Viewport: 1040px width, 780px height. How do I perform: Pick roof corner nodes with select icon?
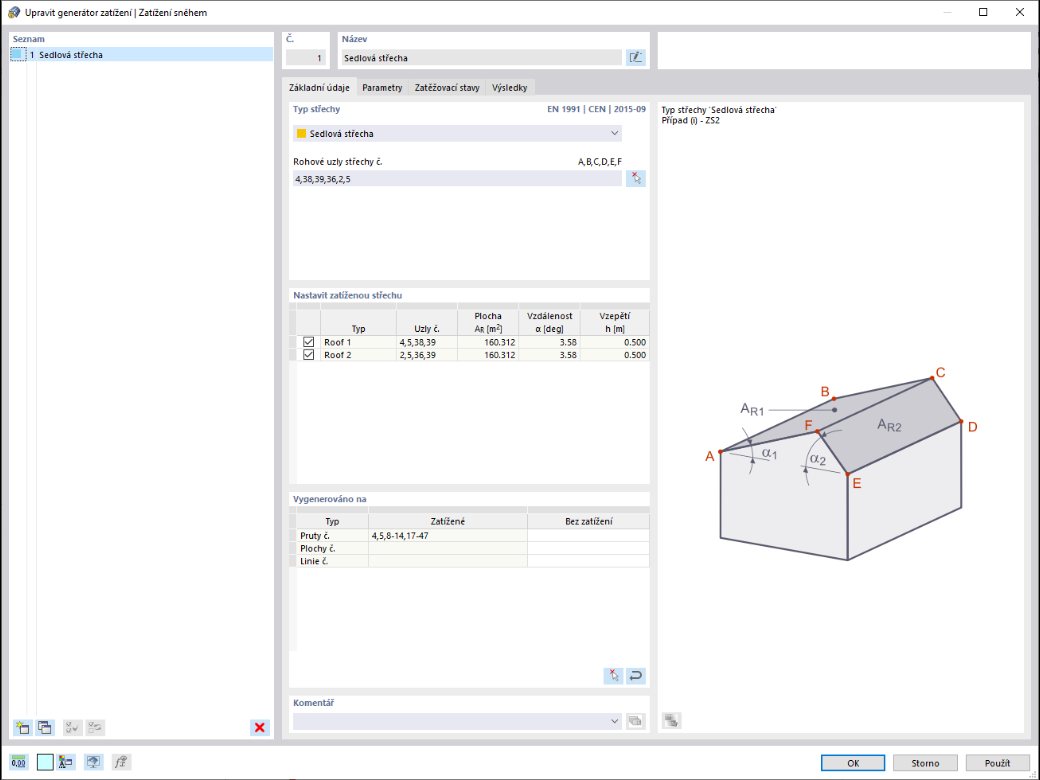tap(635, 178)
